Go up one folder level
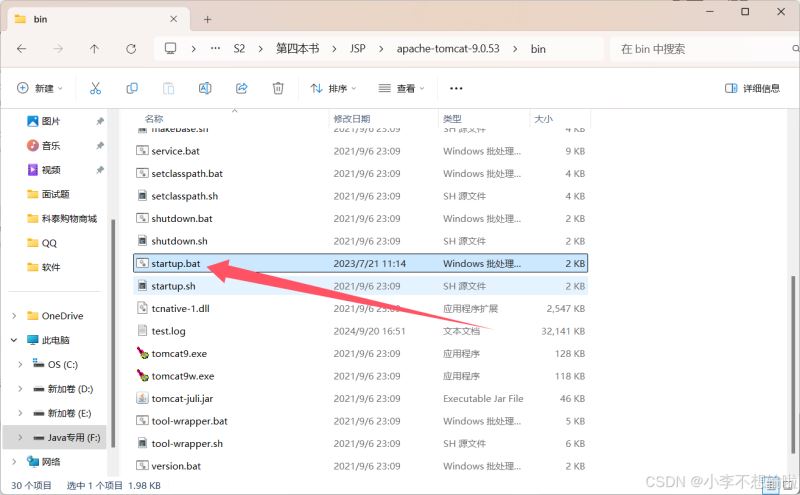 click(94, 48)
